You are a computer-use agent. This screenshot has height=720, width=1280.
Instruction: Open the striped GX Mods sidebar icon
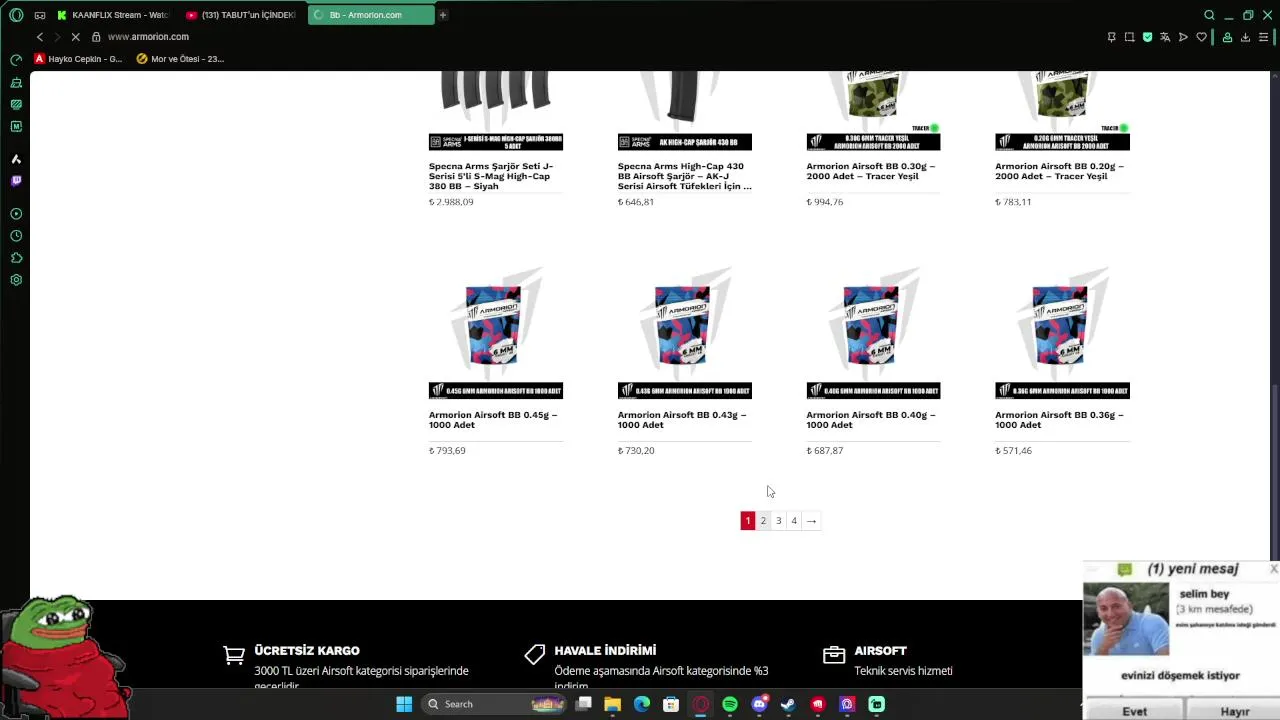tap(16, 104)
